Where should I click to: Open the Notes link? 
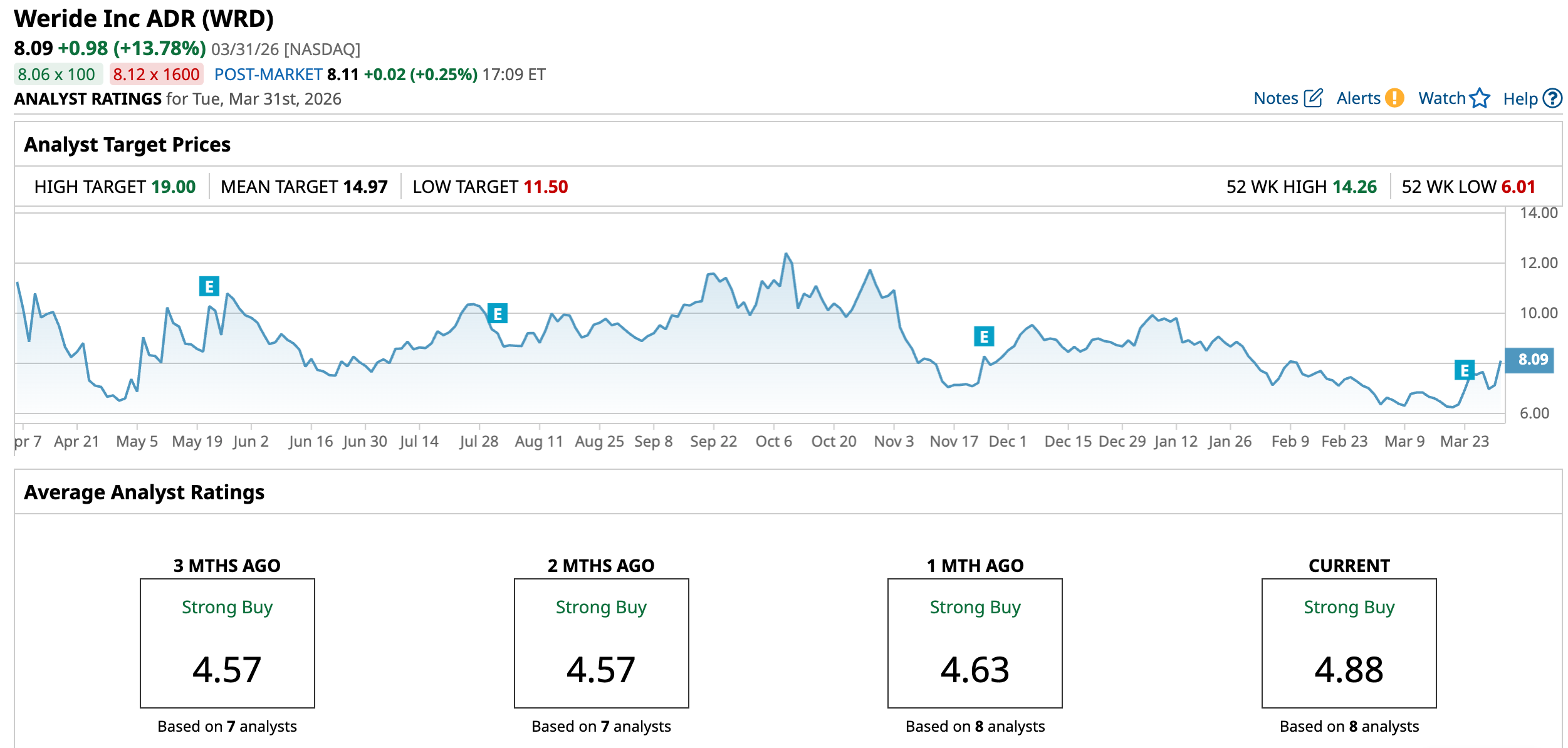(x=1275, y=98)
